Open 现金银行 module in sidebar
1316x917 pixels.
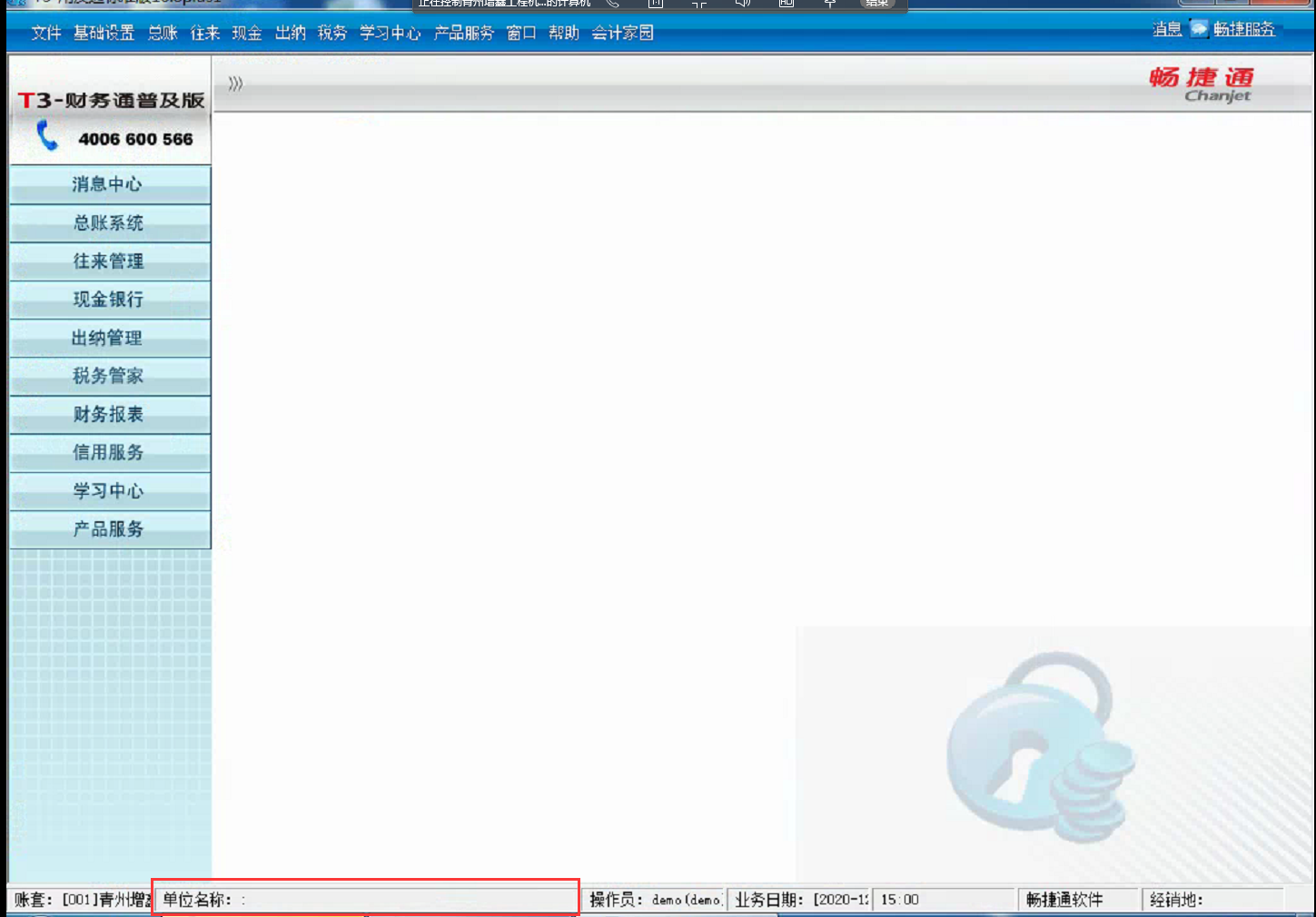click(x=110, y=299)
